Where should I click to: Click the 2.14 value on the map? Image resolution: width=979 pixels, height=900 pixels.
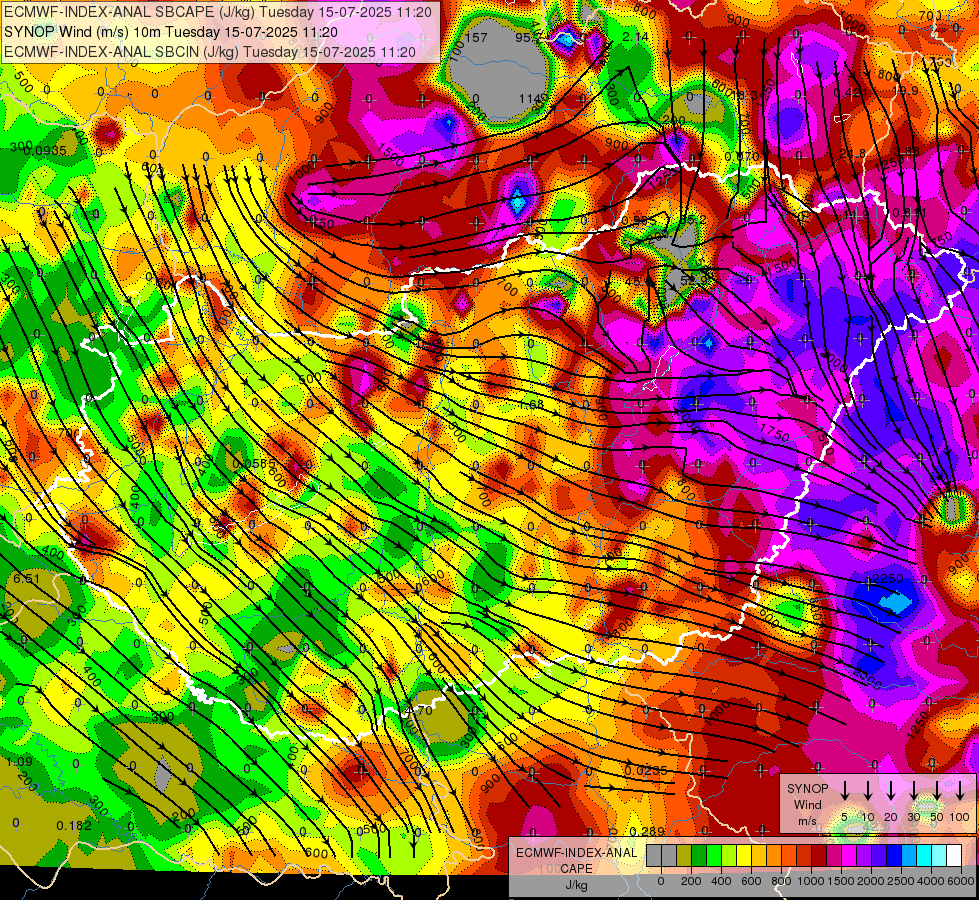pos(636,37)
